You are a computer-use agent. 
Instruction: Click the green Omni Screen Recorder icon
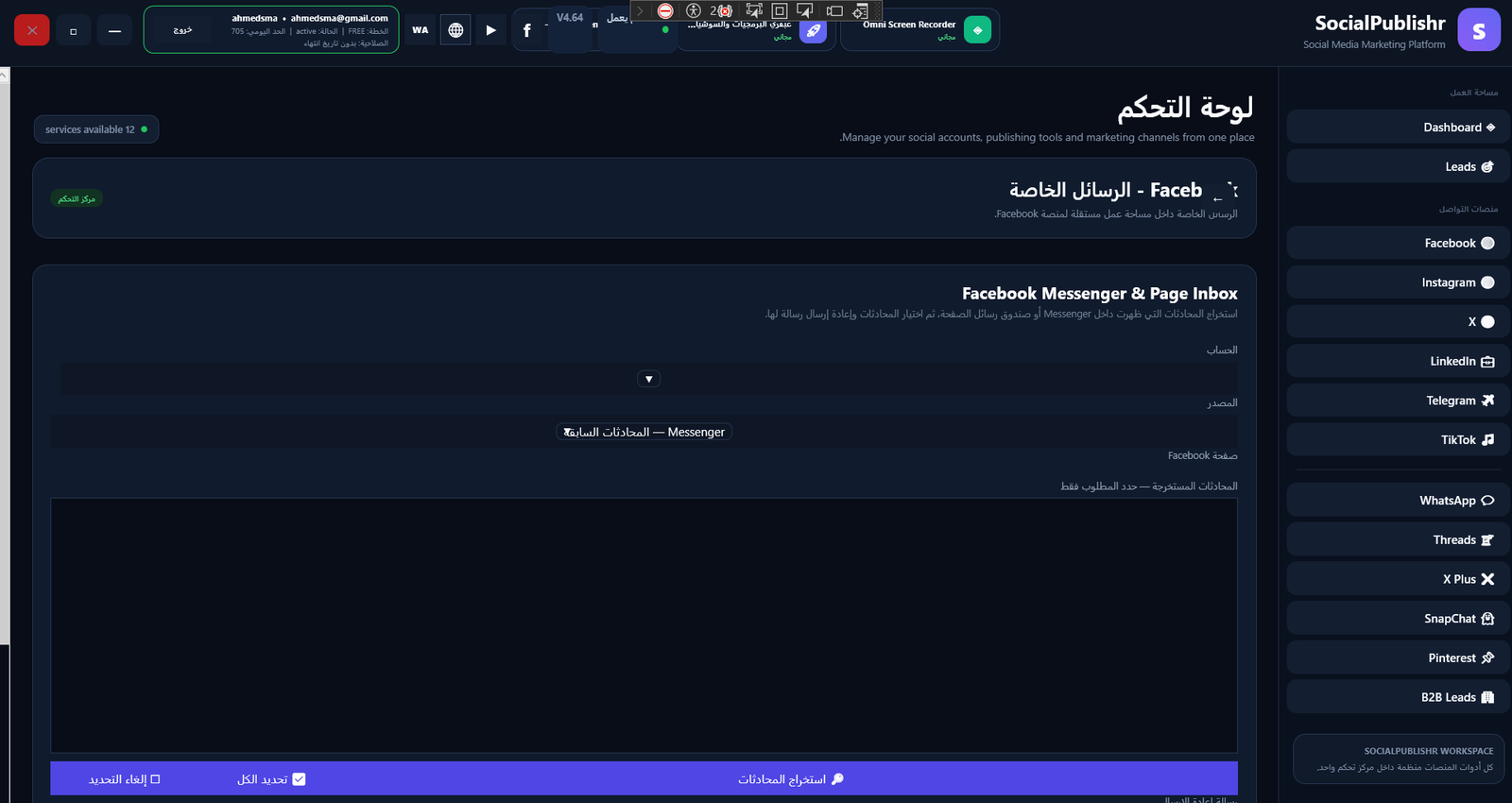(977, 30)
